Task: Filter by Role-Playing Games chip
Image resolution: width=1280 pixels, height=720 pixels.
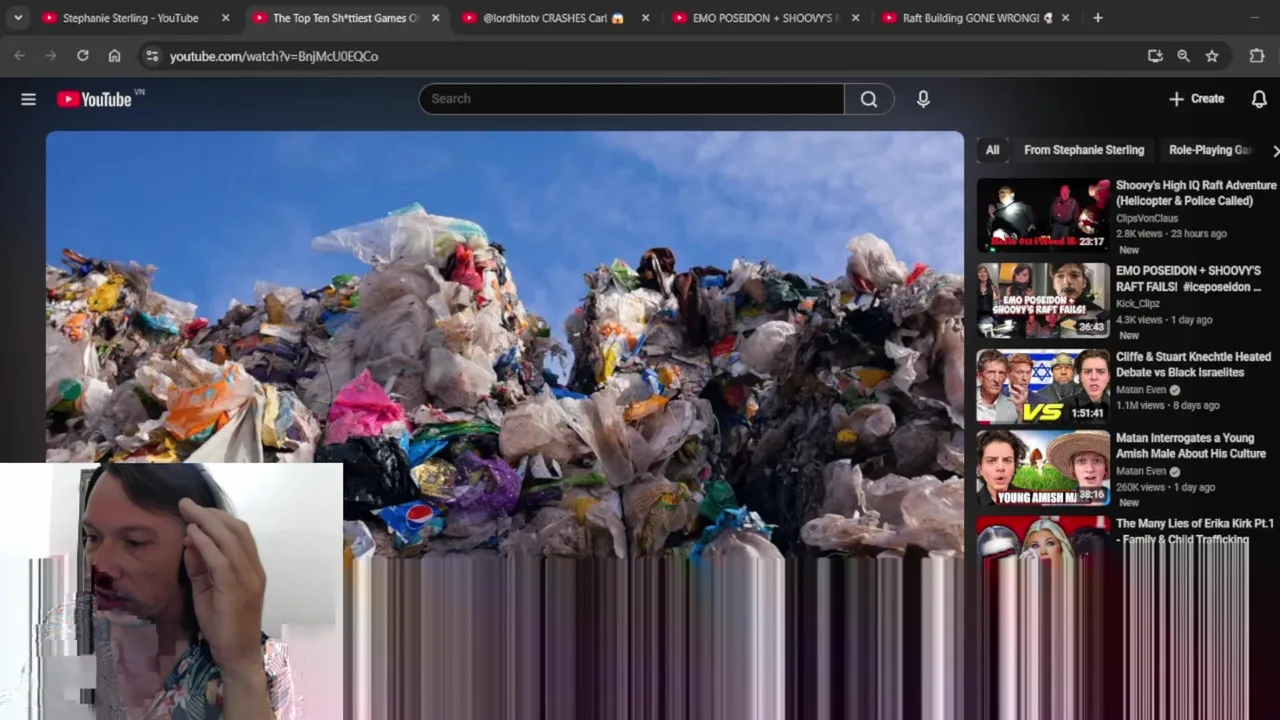Action: (x=1210, y=150)
